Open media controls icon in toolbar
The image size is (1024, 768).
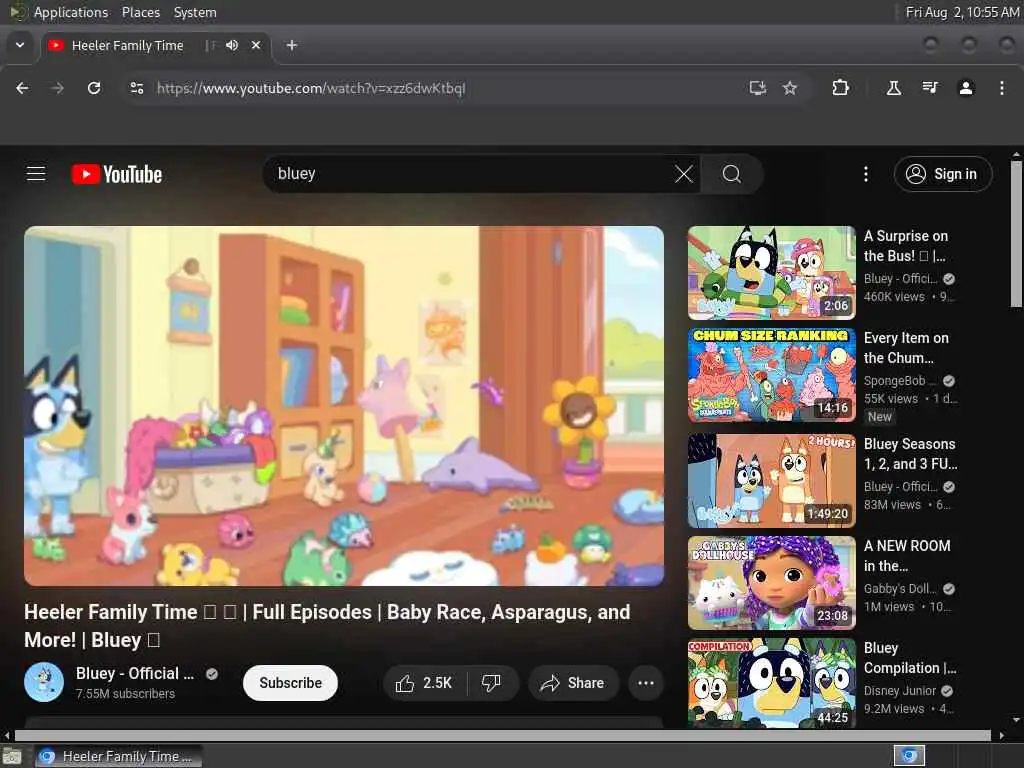tap(930, 88)
